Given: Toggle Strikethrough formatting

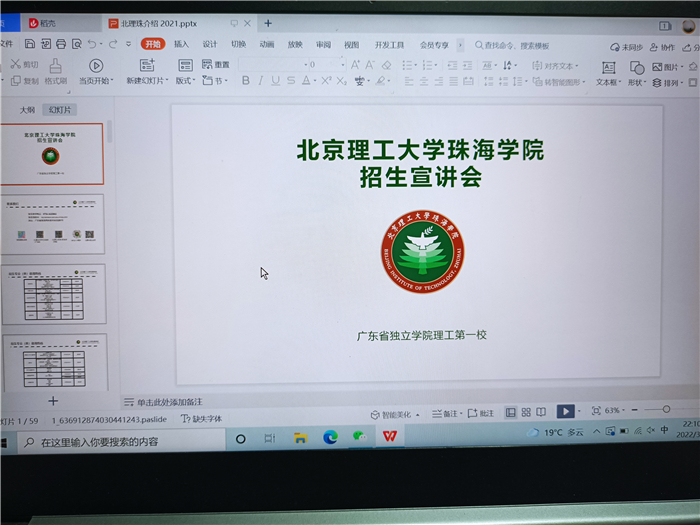Looking at the screenshot, I should click(x=291, y=80).
